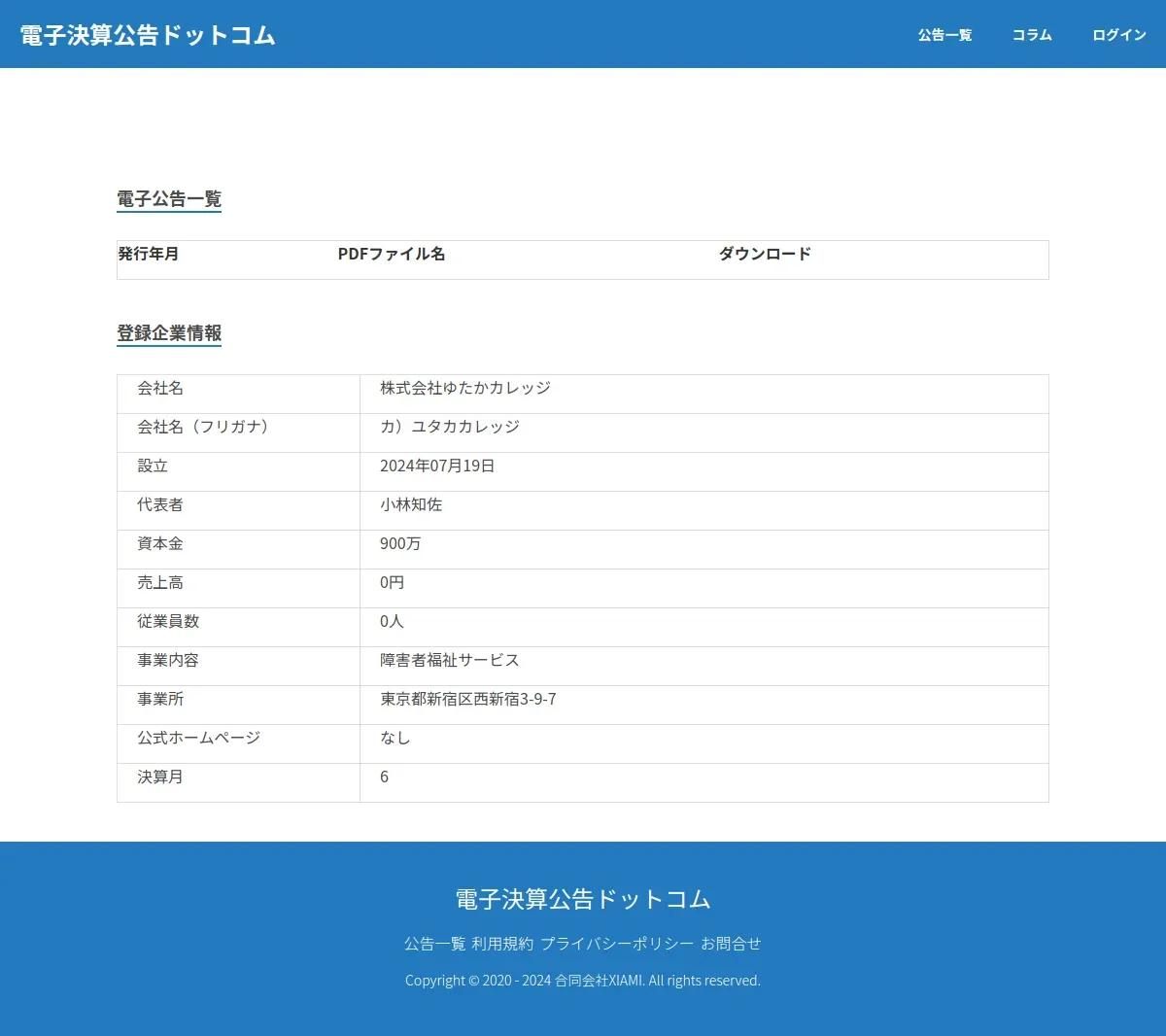This screenshot has width=1166, height=1036.
Task: Select the capital value 900万
Action: 400,543
